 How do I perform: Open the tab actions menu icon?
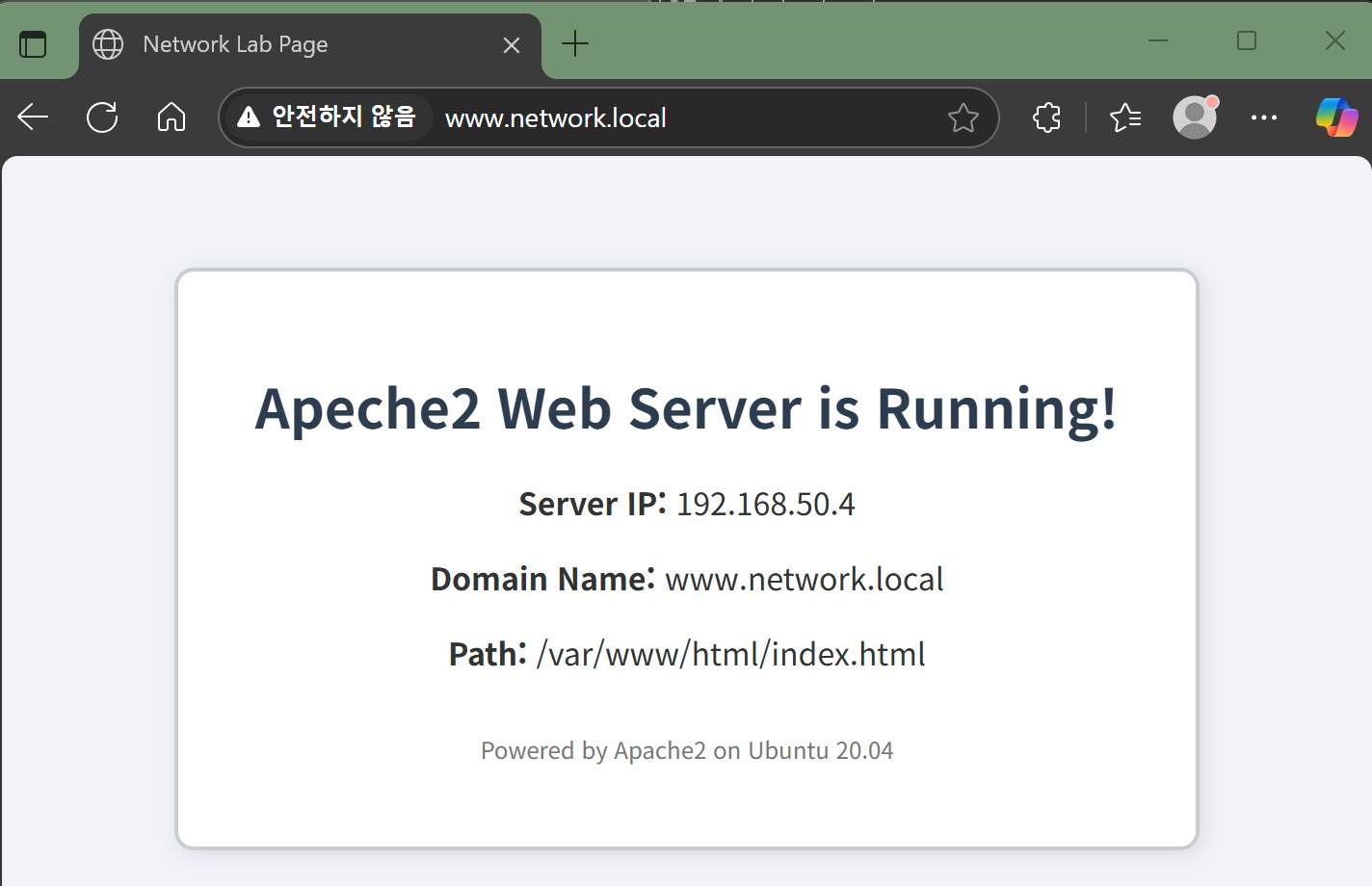point(33,44)
